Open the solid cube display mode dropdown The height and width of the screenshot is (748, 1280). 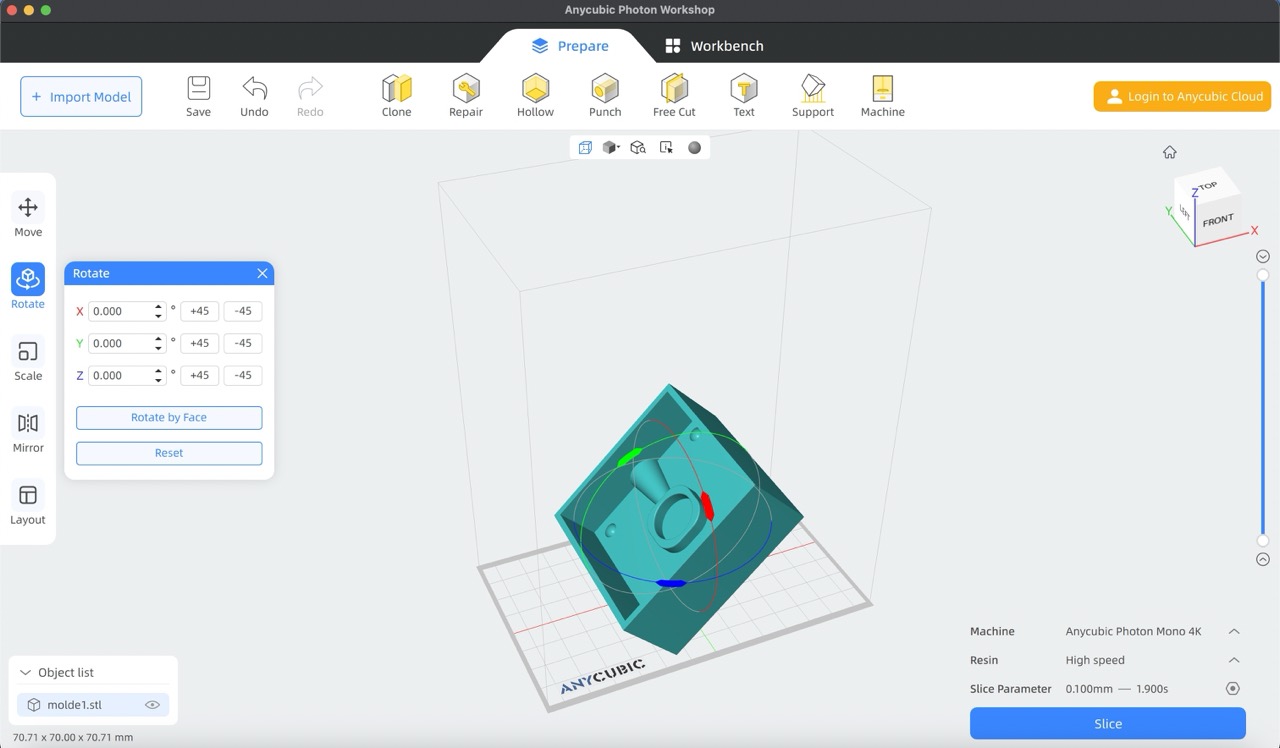click(x=611, y=147)
